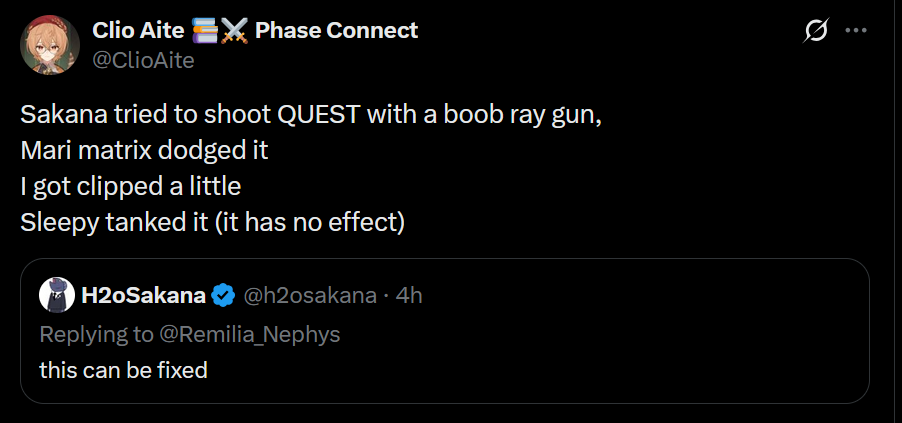Viewport: 902px width, 423px height.
Task: Click the line "I got clipped a little"
Action: point(131,186)
